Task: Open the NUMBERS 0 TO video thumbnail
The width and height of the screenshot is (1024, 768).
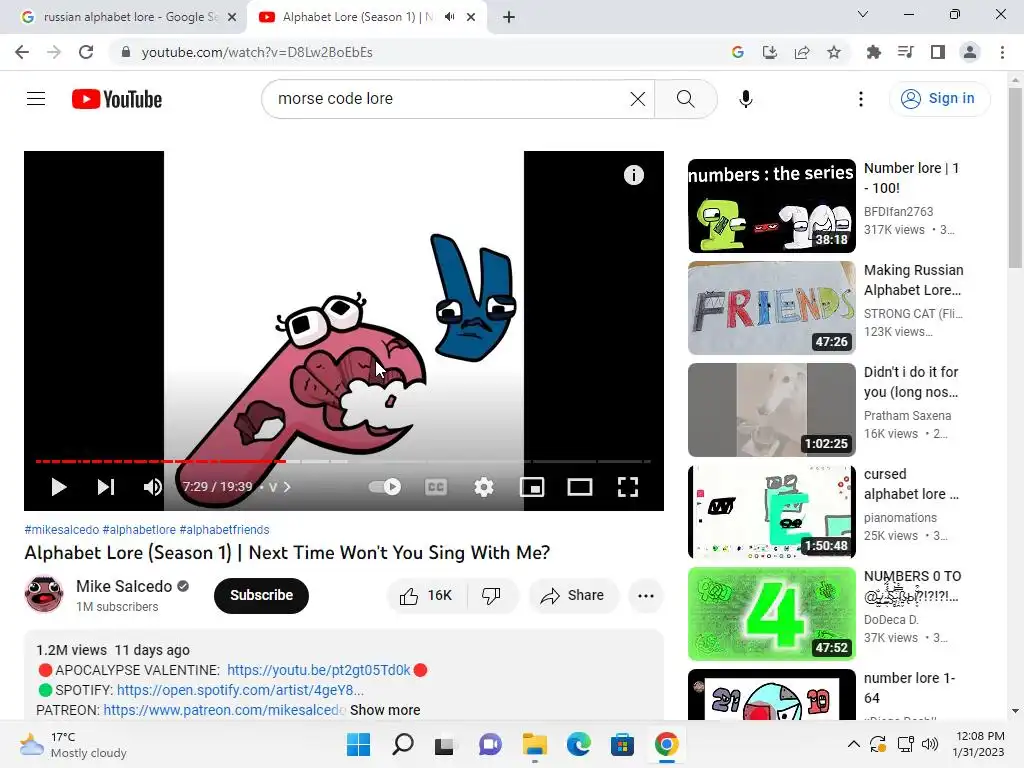Action: (771, 614)
